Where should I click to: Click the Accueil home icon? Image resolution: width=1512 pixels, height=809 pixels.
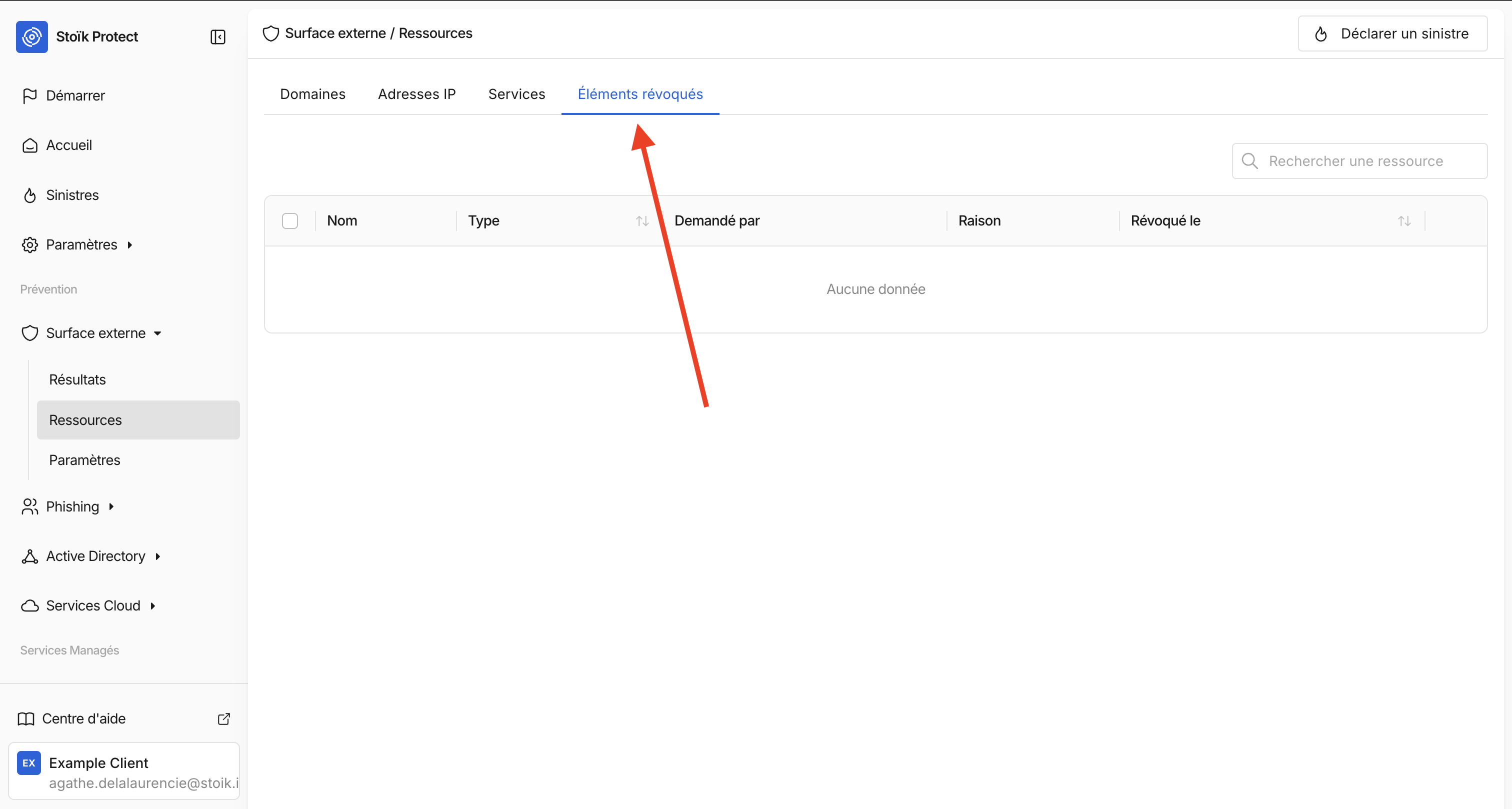coord(29,145)
